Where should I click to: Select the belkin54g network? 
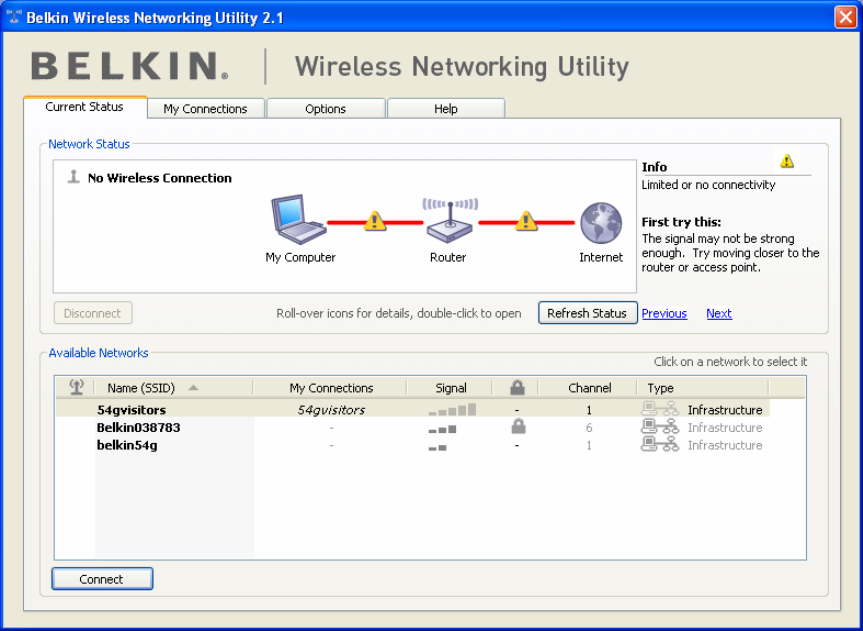point(127,445)
